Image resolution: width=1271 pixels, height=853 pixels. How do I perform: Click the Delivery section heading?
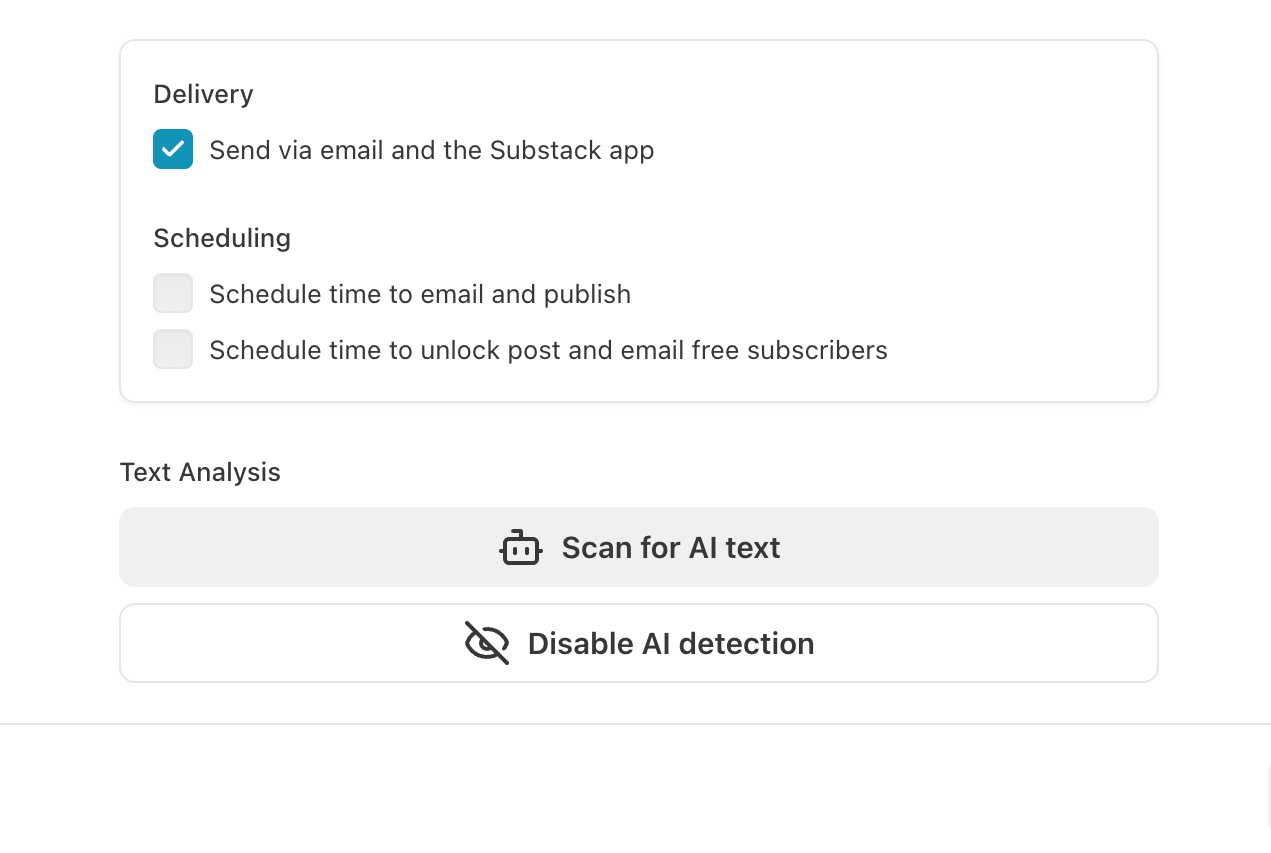click(203, 94)
